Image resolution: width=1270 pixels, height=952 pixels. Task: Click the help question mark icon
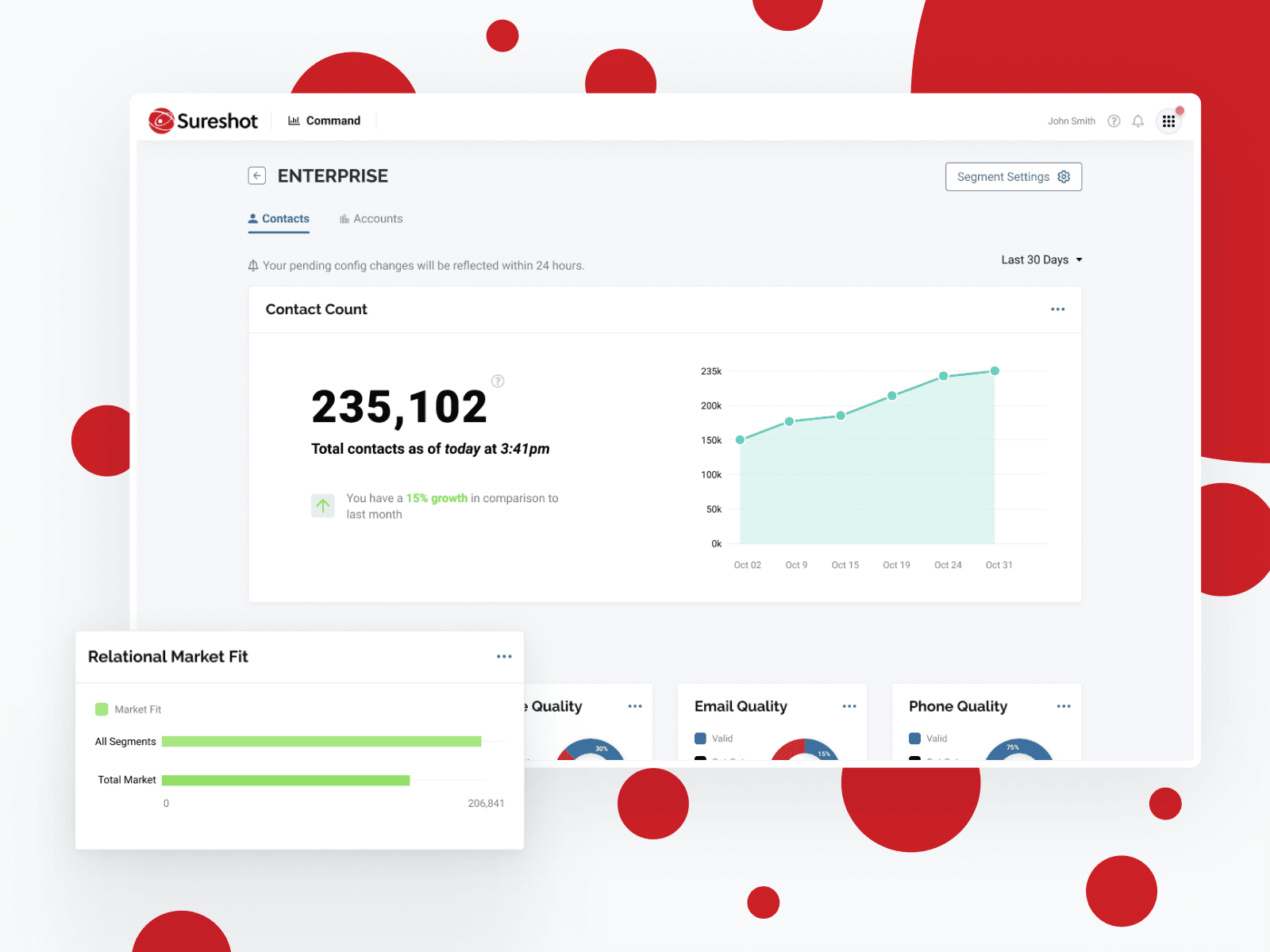pyautogui.click(x=1114, y=121)
